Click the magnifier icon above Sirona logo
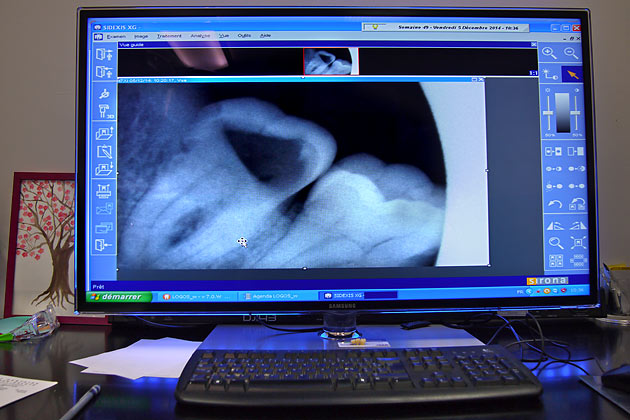The image size is (630, 420). point(554,242)
